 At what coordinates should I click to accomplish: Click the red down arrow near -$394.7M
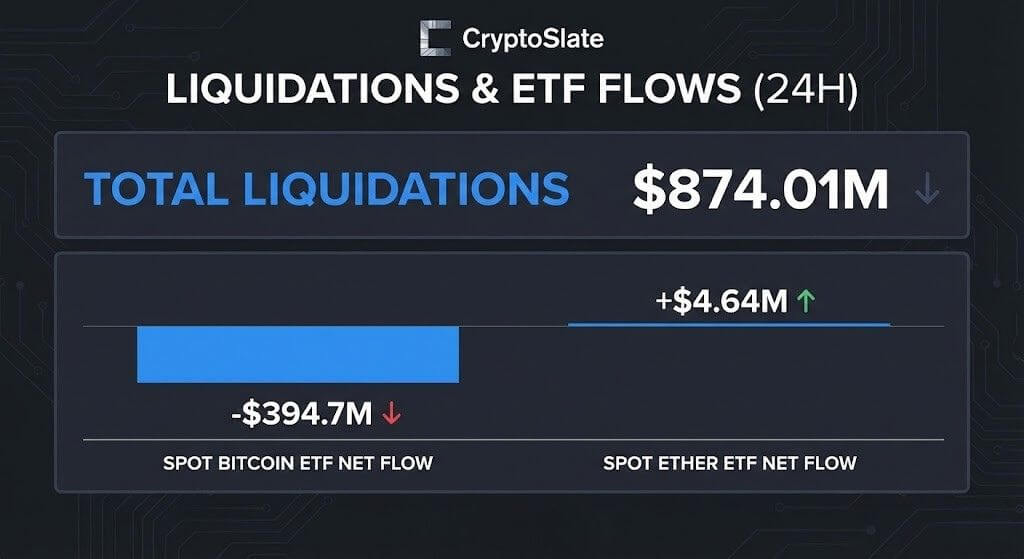coord(391,413)
